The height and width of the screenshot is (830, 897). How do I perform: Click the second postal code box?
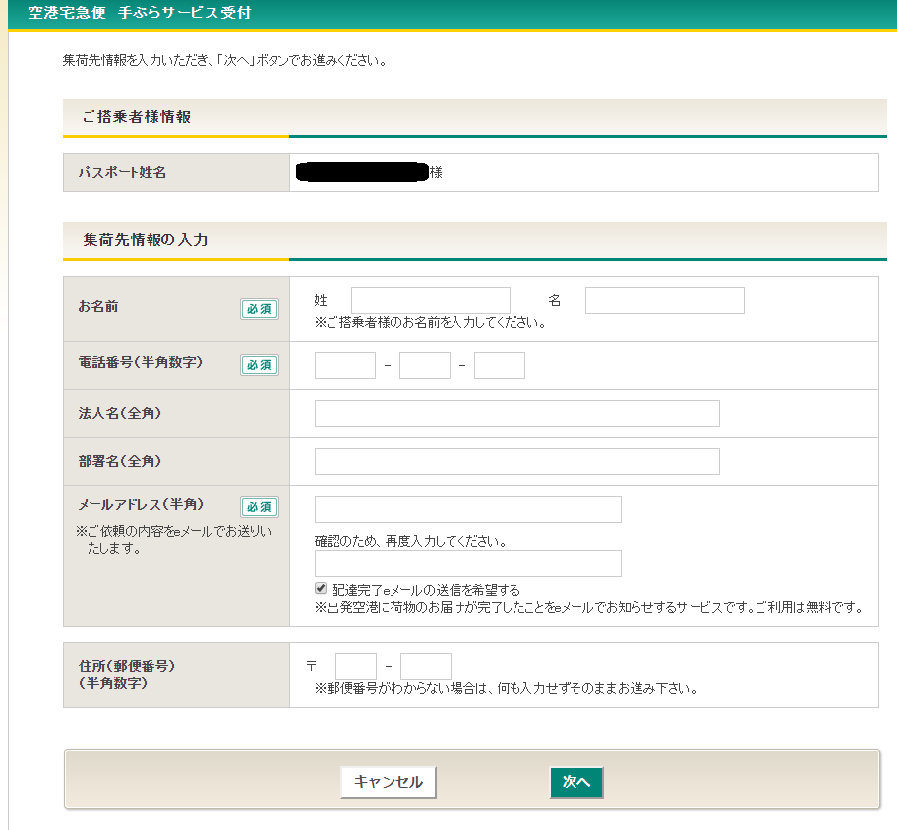tap(426, 666)
